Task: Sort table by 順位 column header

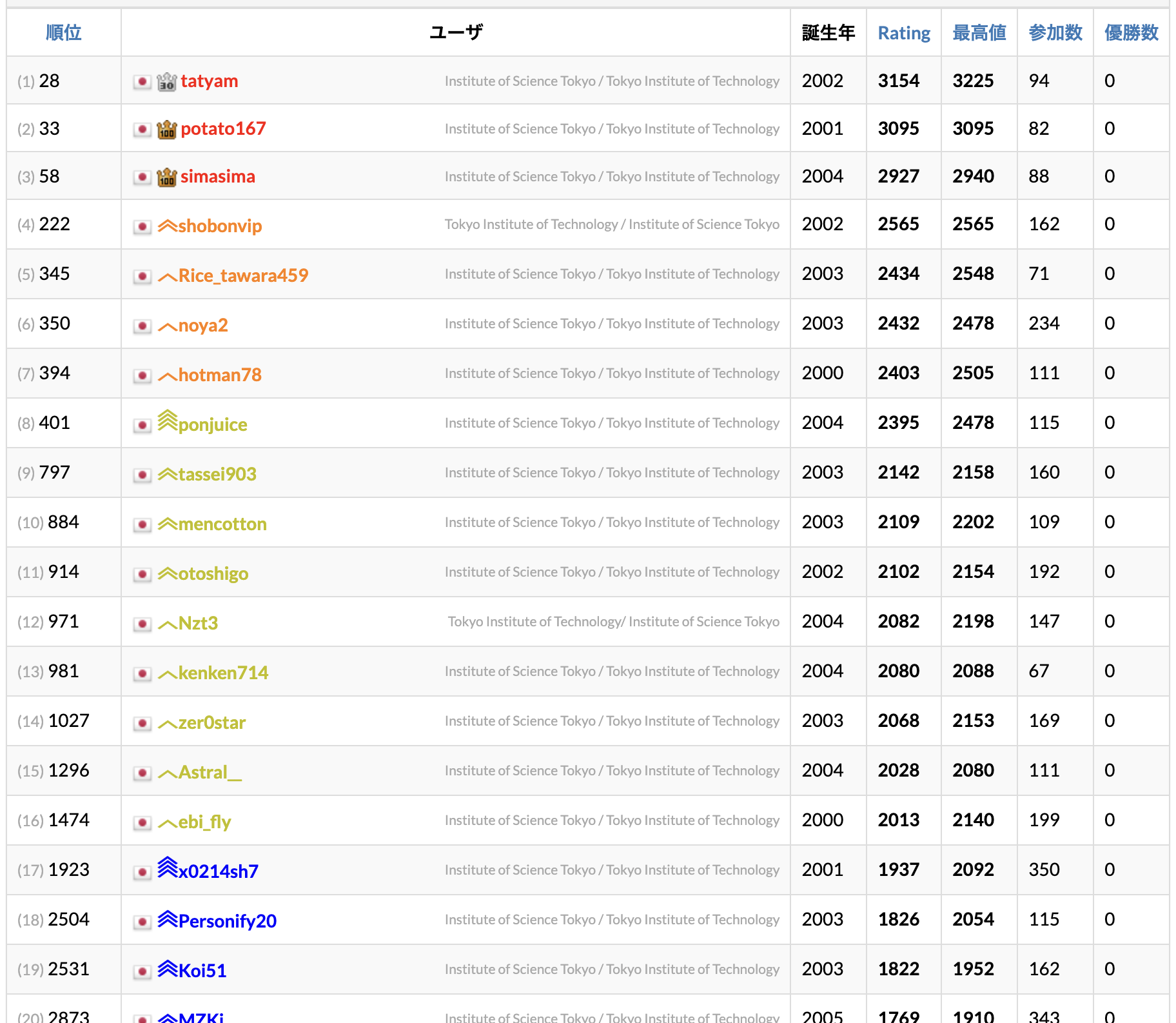Action: [63, 33]
